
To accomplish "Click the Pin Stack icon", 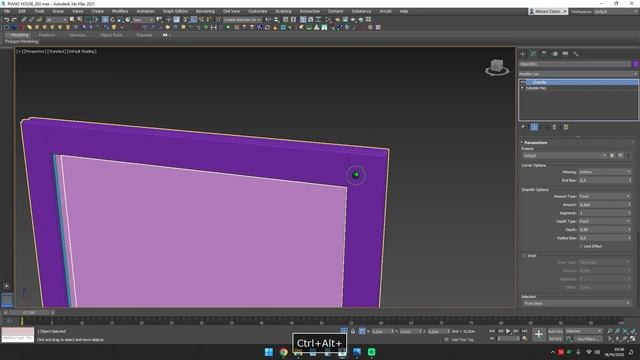I will tap(523, 127).
